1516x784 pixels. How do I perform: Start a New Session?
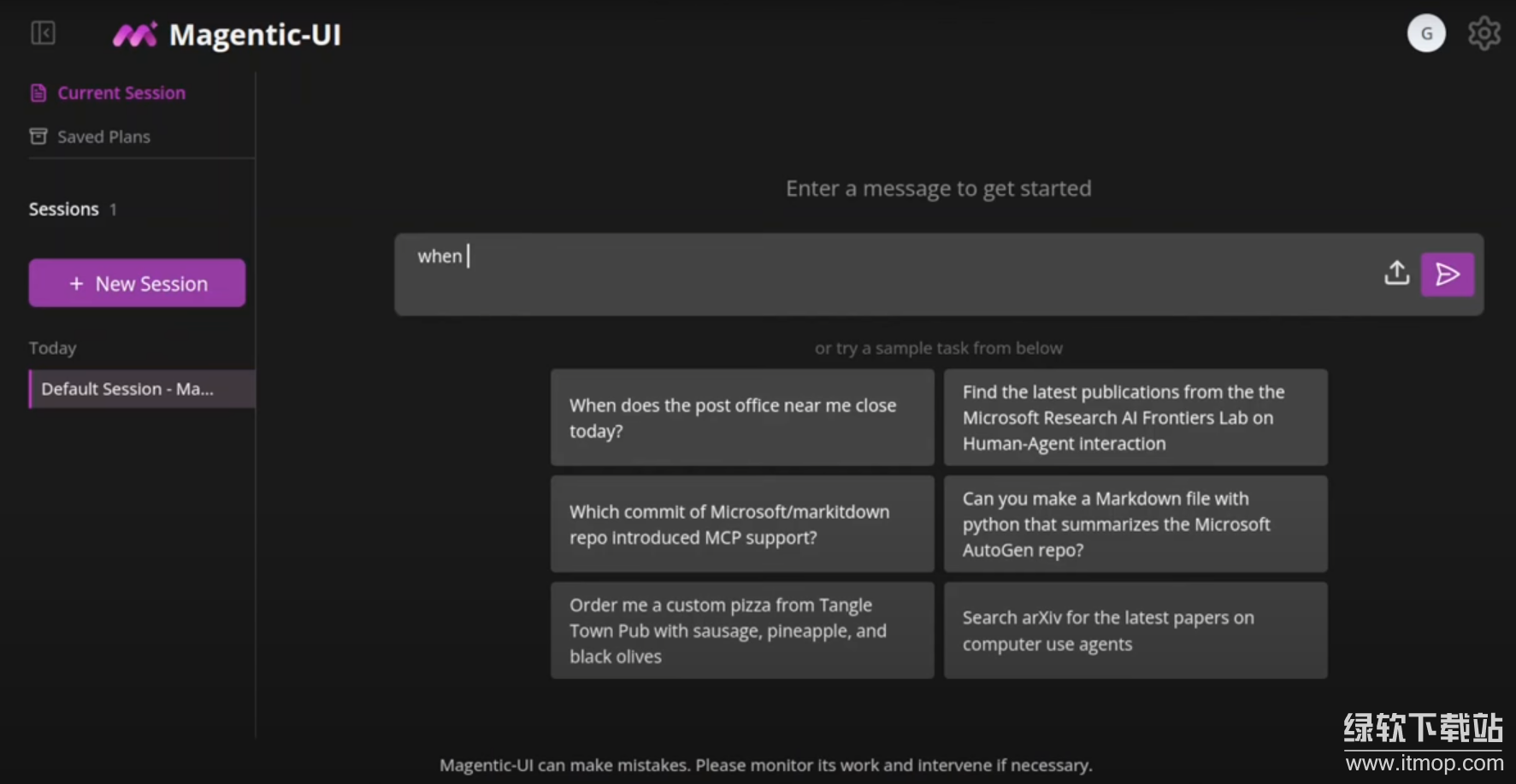click(x=137, y=283)
